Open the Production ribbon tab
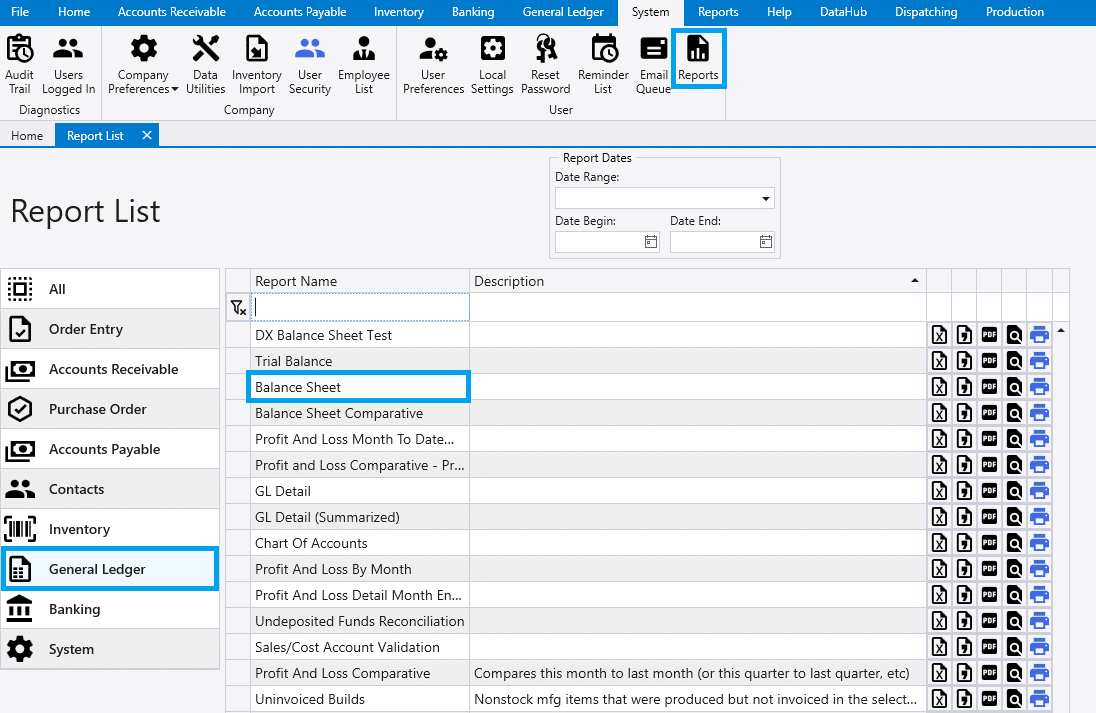Image resolution: width=1096 pixels, height=713 pixels. [x=1015, y=12]
